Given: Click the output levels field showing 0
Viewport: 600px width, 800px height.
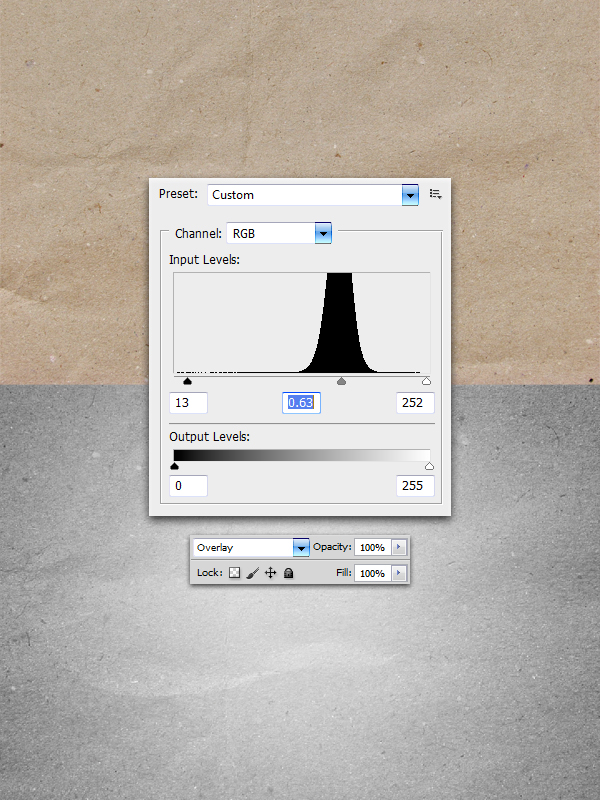Looking at the screenshot, I should (x=188, y=485).
